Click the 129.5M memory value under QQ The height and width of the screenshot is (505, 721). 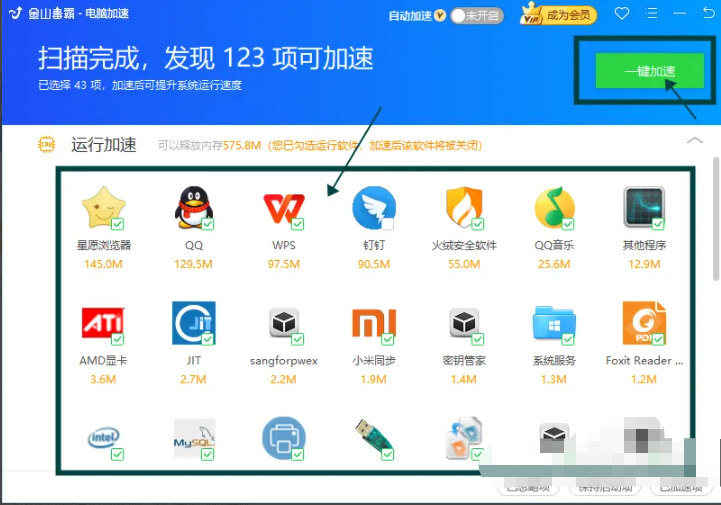tap(193, 264)
